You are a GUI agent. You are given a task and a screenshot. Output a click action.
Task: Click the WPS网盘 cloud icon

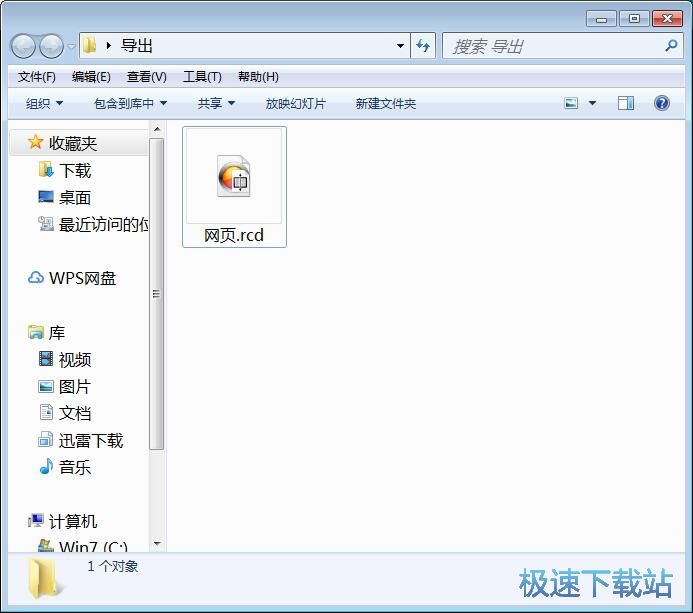point(35,278)
